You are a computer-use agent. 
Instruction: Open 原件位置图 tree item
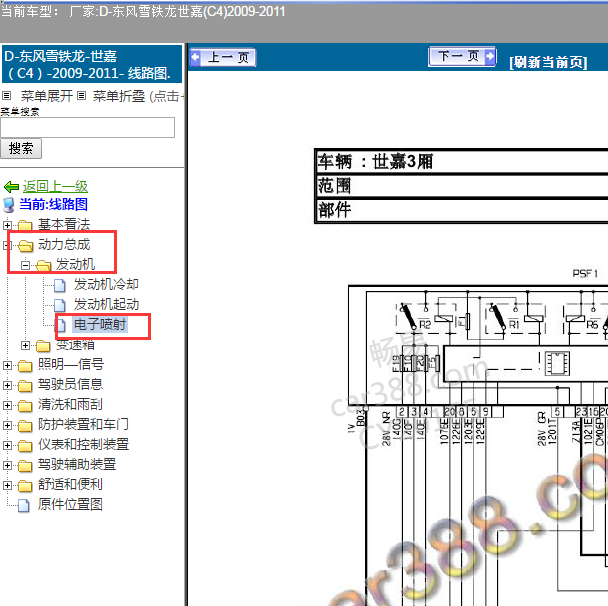pyautogui.click(x=70, y=504)
